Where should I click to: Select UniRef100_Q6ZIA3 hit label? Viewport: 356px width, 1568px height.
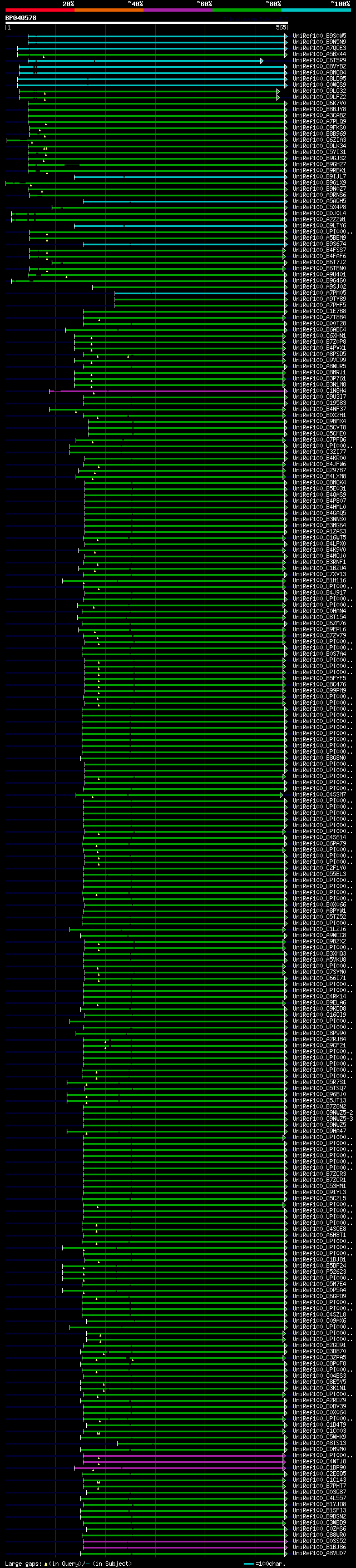point(319,140)
